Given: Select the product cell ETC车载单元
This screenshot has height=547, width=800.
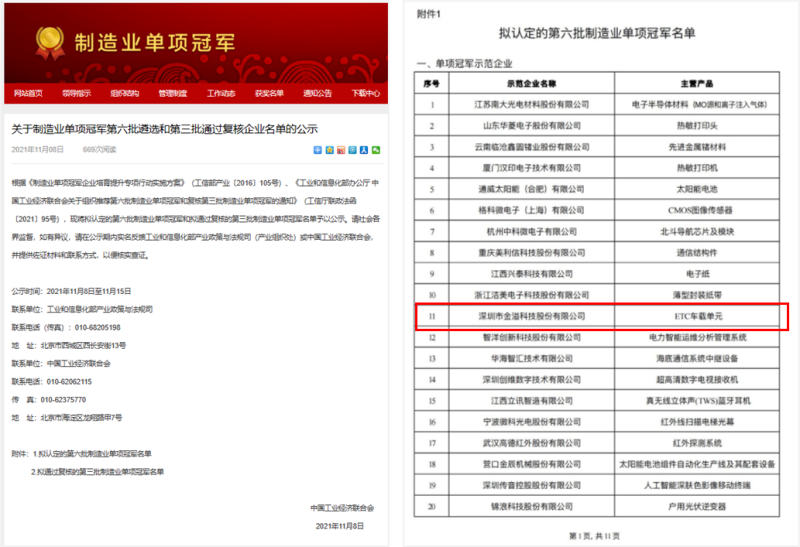Looking at the screenshot, I should coord(698,316).
